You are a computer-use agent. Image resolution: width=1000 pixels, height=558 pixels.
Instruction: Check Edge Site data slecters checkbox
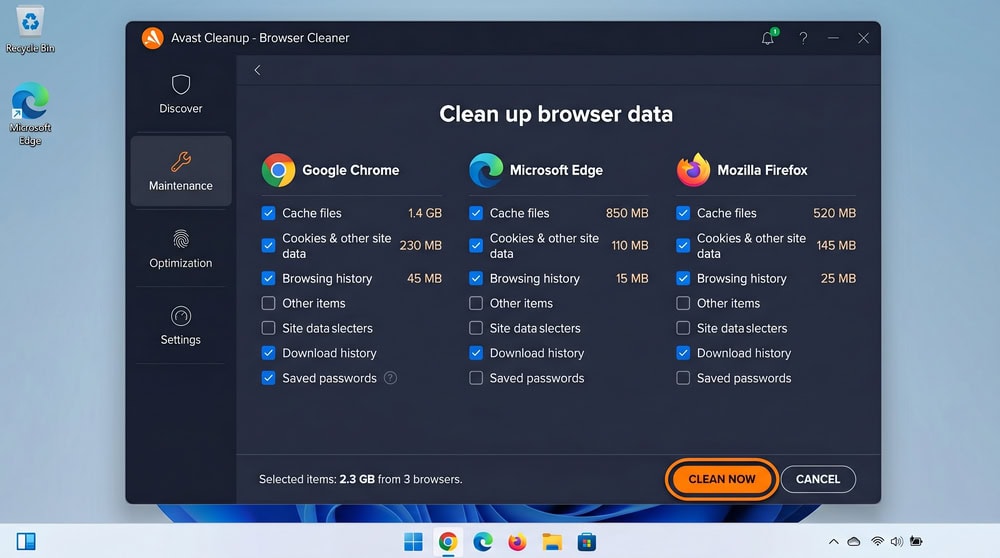476,328
